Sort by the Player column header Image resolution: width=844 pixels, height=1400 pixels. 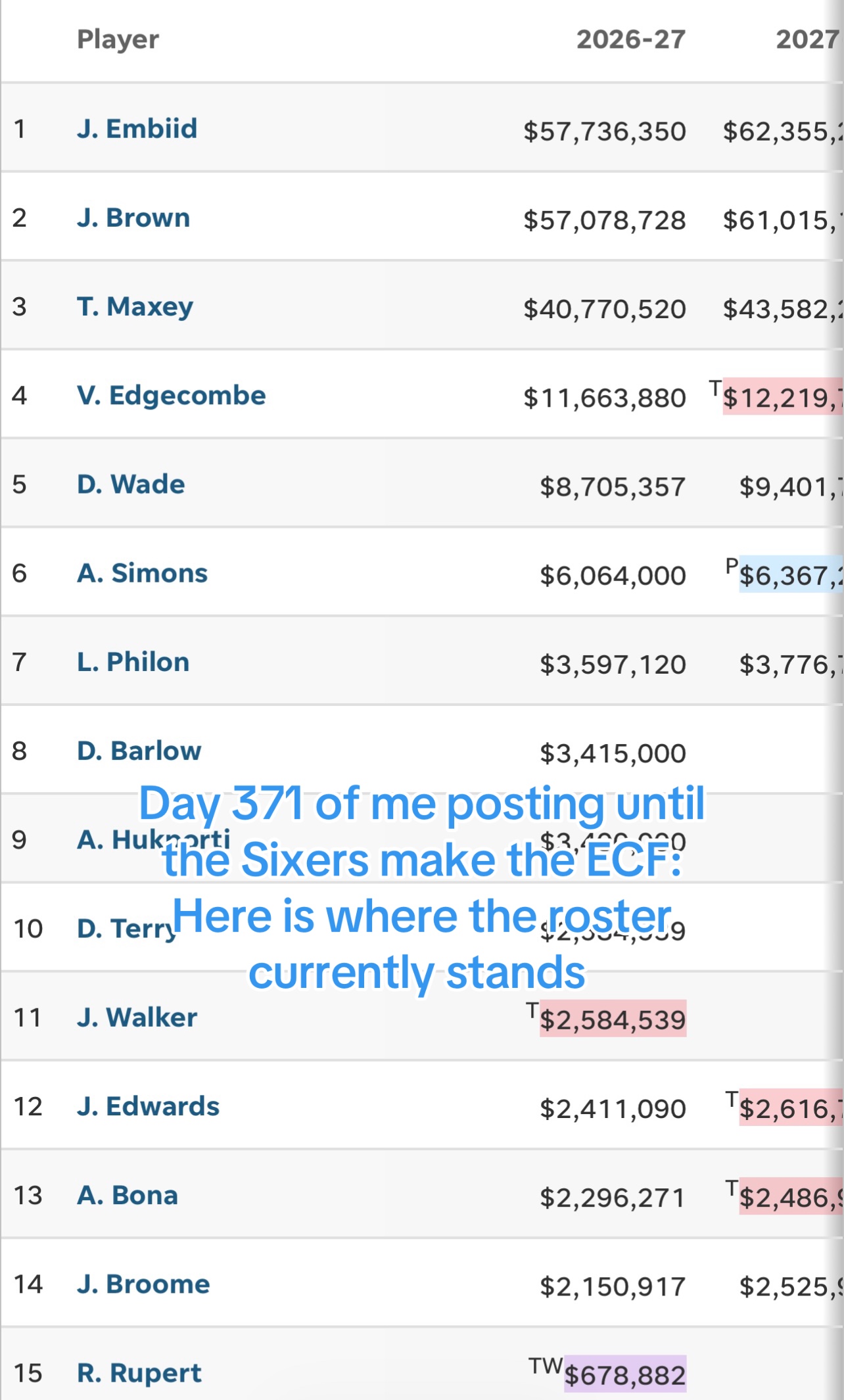click(118, 39)
